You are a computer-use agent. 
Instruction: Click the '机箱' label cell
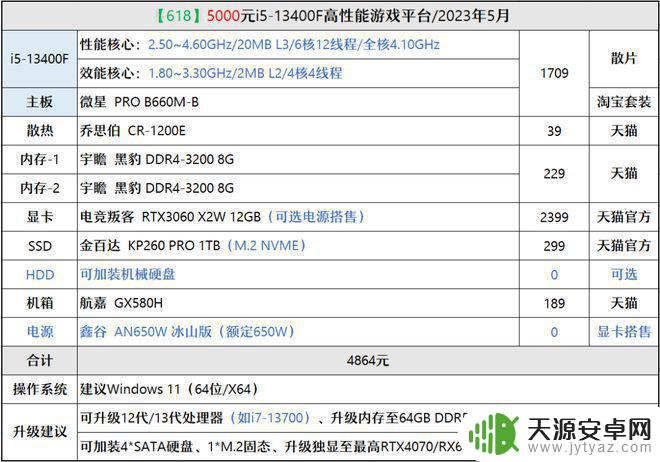pos(40,303)
